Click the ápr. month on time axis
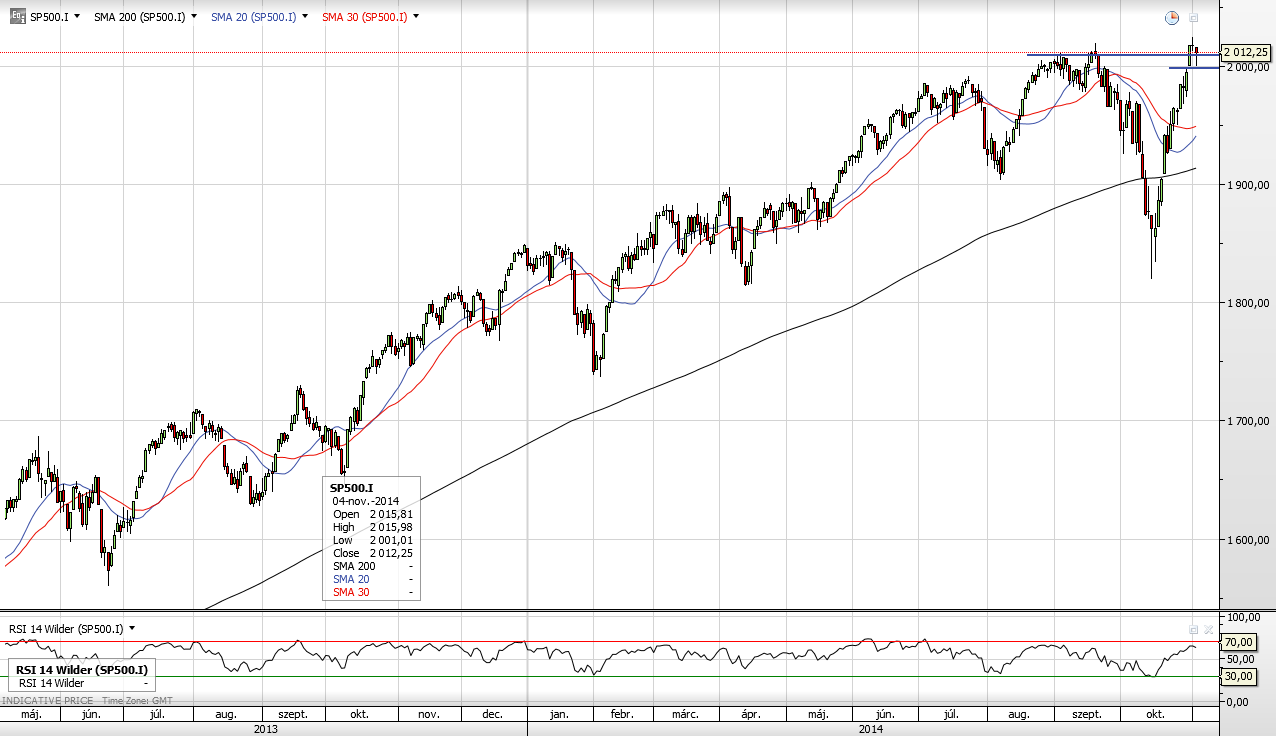1276x736 pixels. click(752, 714)
